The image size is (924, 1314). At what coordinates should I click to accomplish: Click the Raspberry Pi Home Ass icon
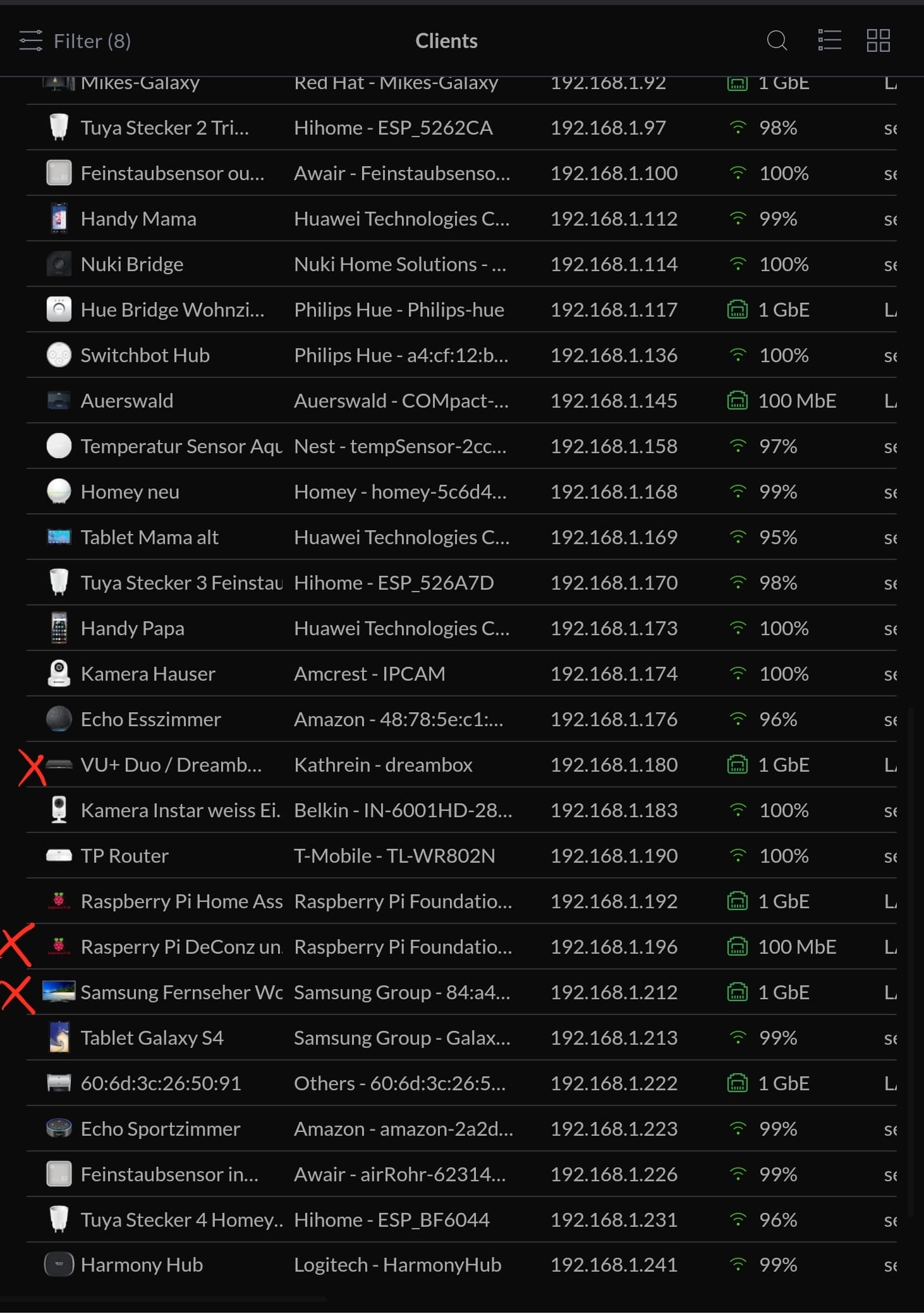click(59, 901)
